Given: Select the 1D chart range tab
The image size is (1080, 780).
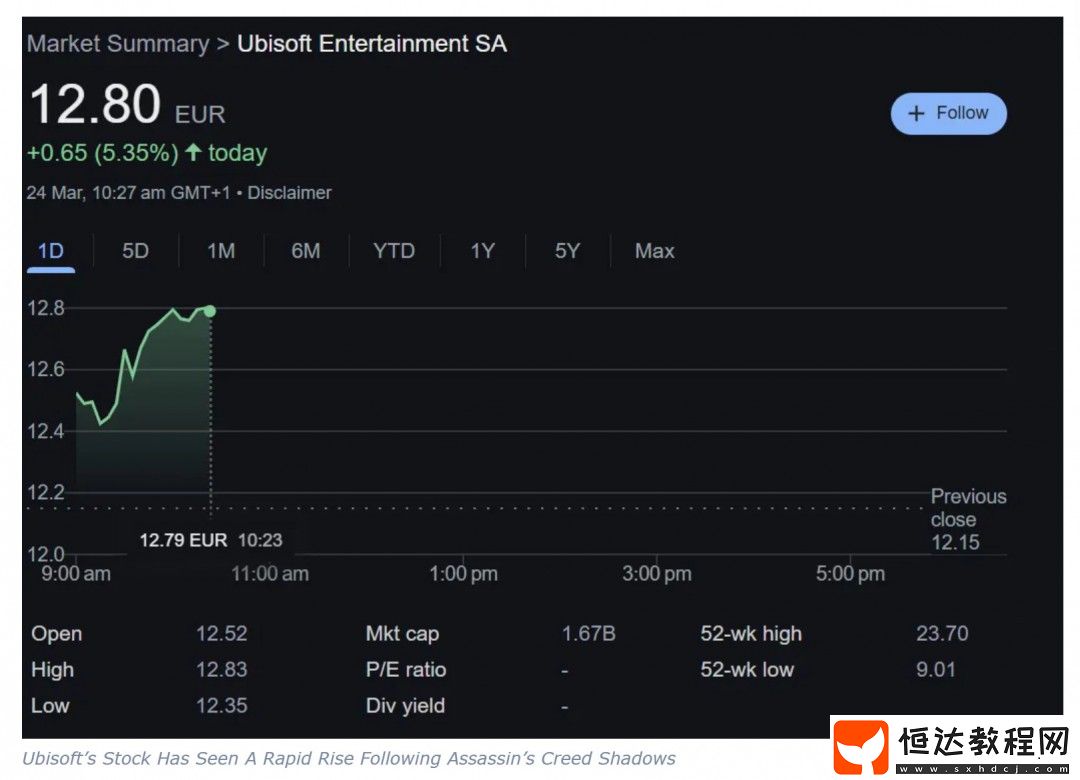Looking at the screenshot, I should click(x=51, y=251).
